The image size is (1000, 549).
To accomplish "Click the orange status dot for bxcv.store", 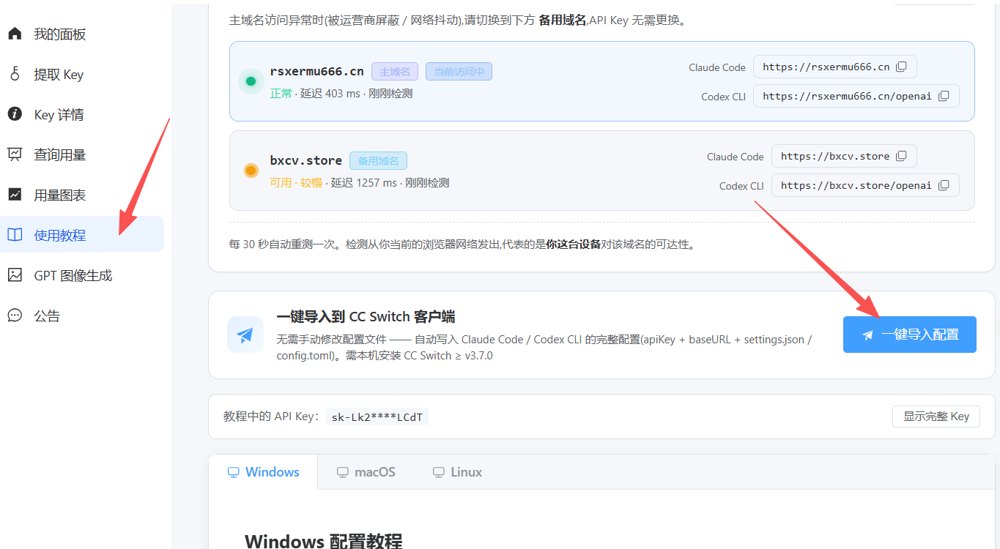I will point(251,170).
